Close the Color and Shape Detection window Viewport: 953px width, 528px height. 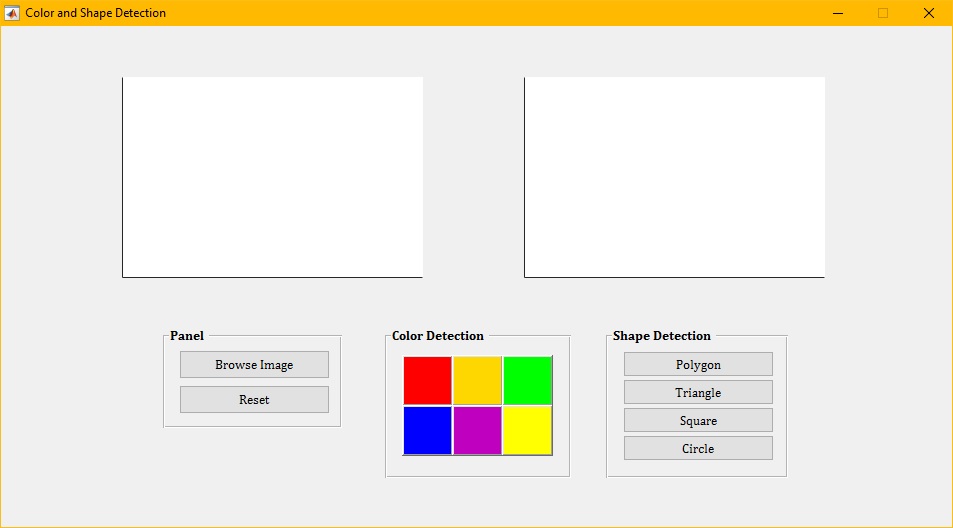click(928, 13)
